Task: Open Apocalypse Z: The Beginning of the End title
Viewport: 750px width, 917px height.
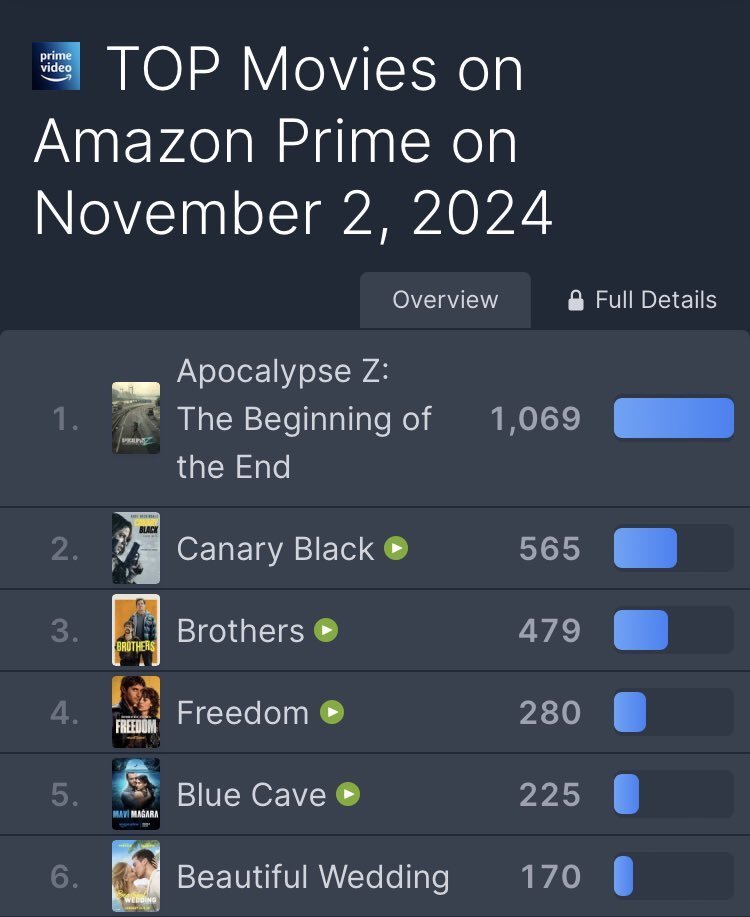Action: point(303,418)
